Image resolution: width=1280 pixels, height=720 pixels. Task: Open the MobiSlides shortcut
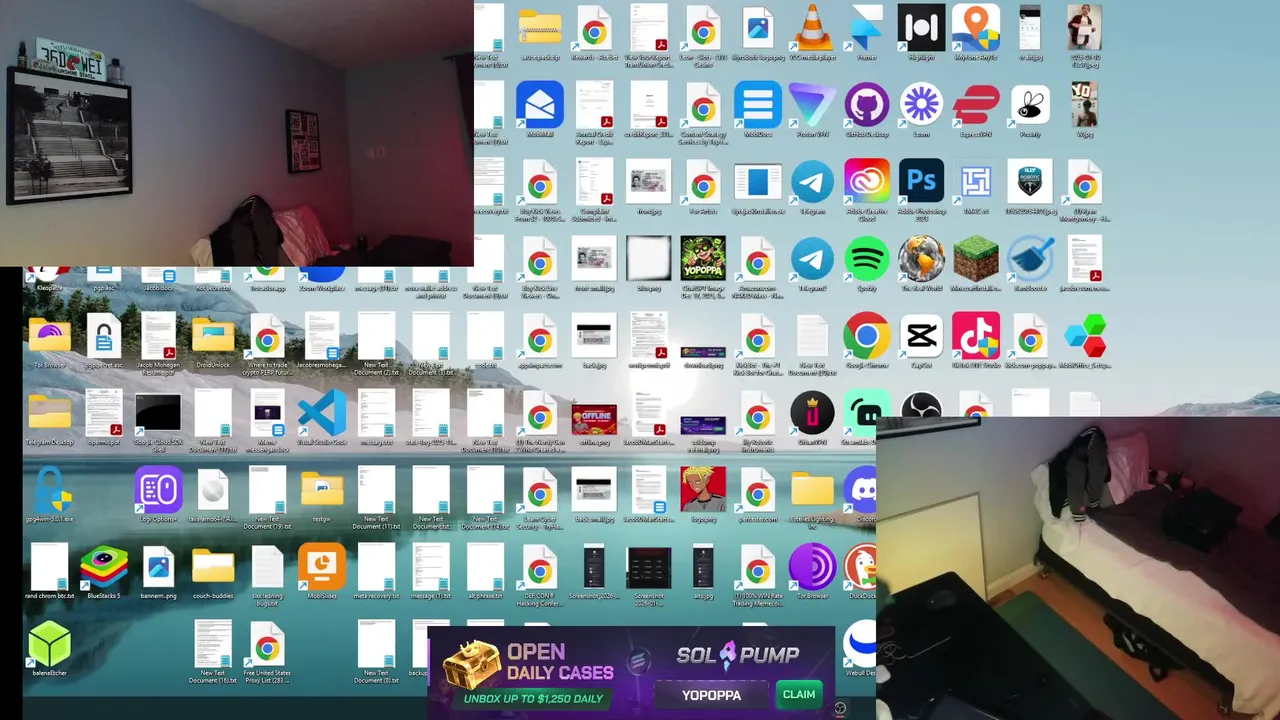[x=322, y=568]
